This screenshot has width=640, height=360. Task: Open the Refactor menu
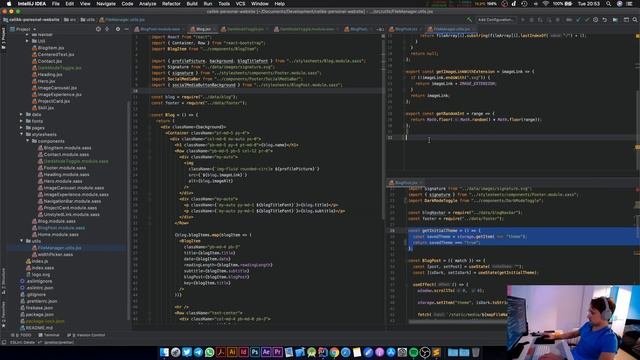click(x=171, y=4)
